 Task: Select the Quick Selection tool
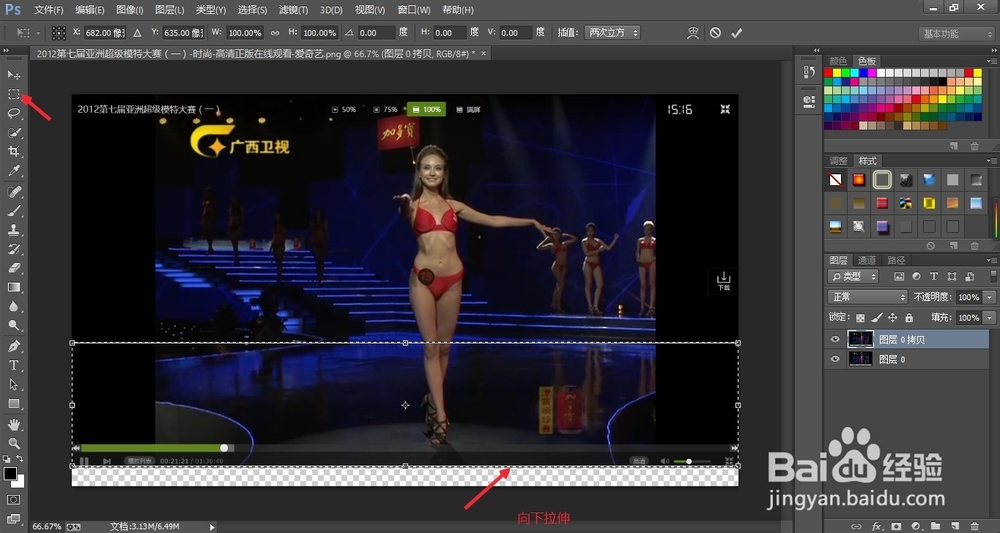click(13, 133)
